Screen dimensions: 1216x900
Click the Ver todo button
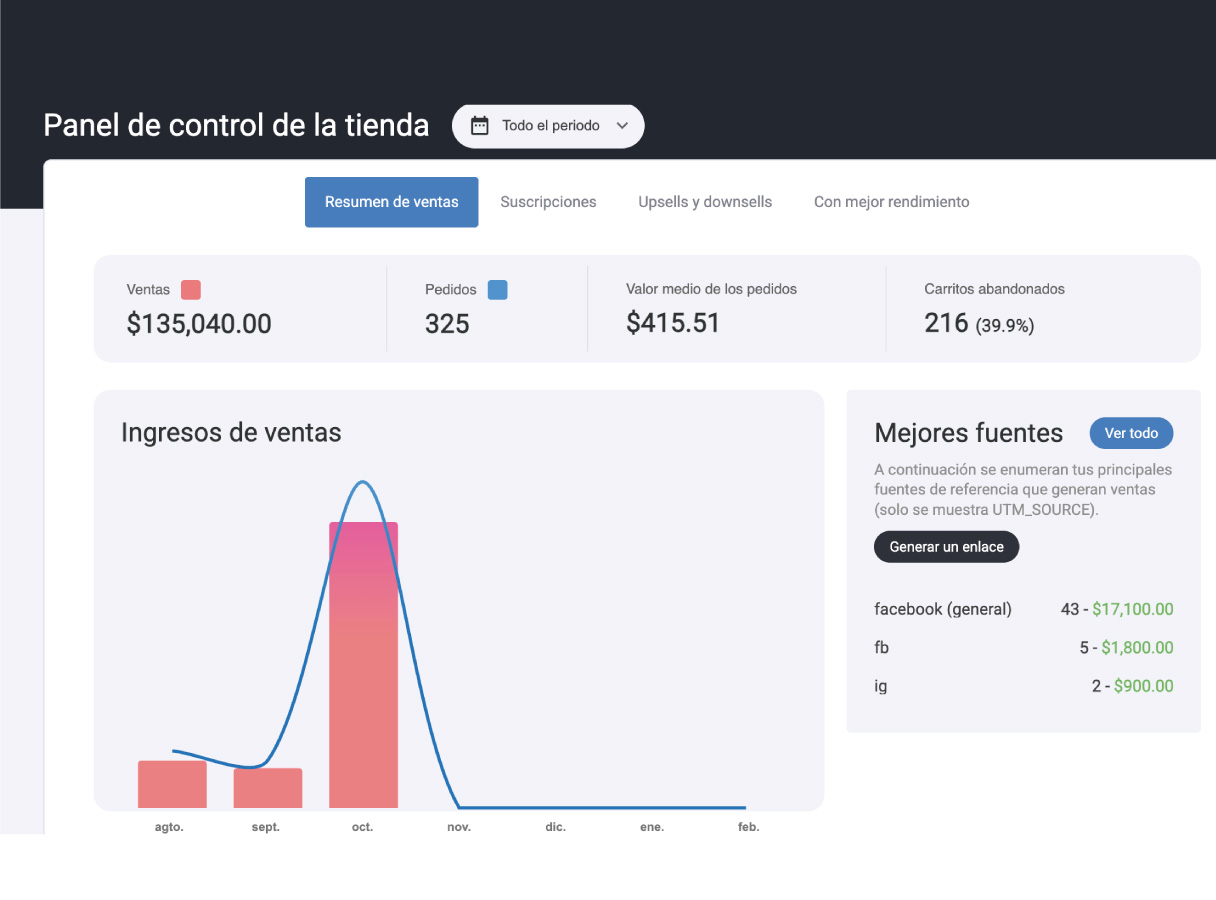1131,433
